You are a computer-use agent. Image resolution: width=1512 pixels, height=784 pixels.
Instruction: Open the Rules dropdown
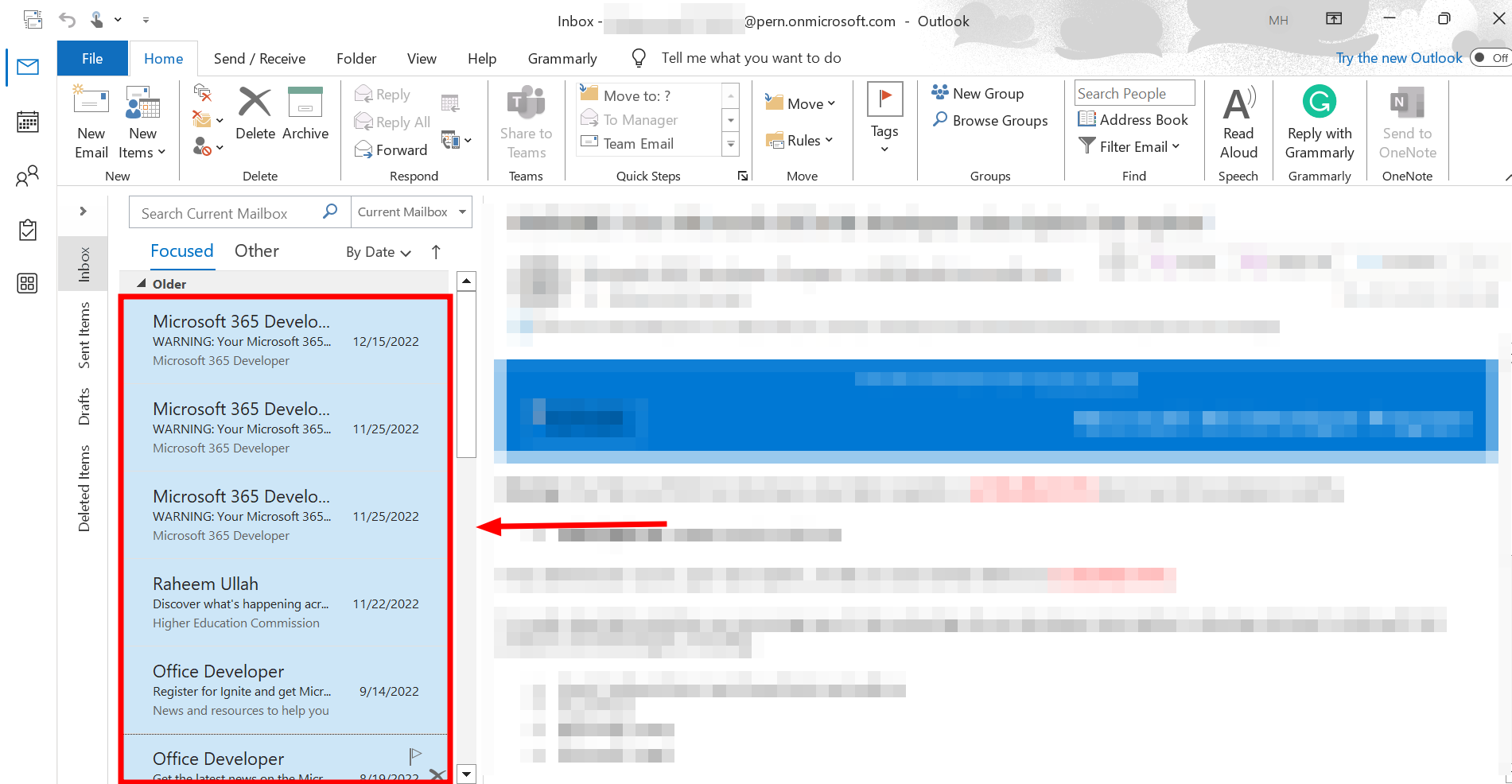tap(800, 141)
